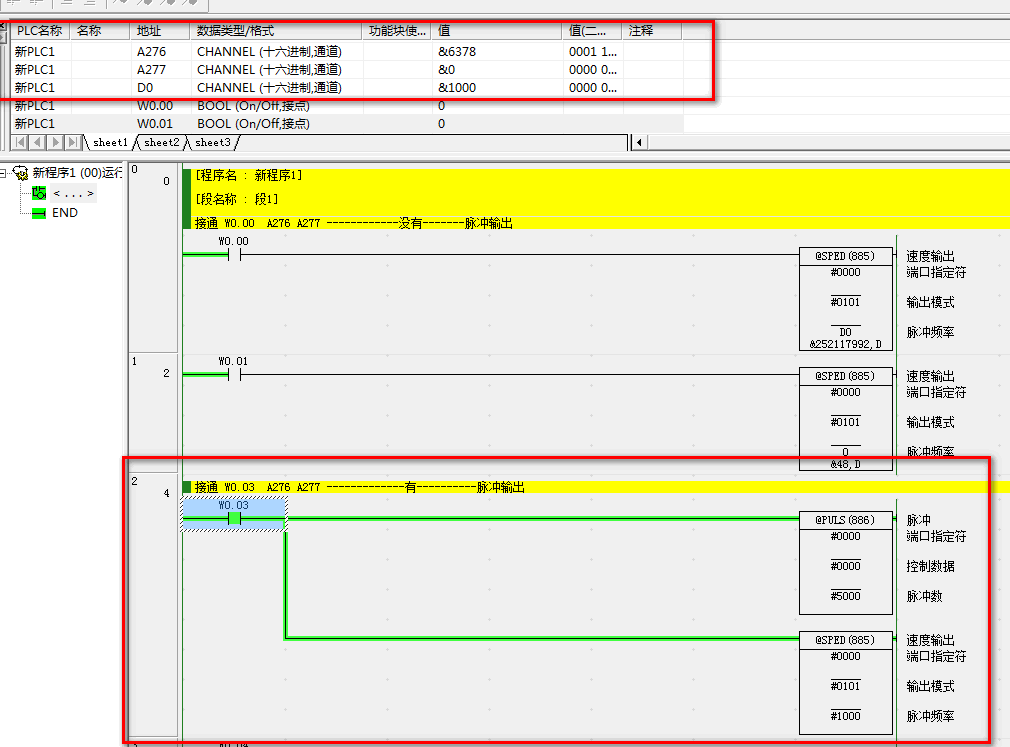Switch to the sheet3 tab
Viewport: 1010px width, 747px height.
212,143
